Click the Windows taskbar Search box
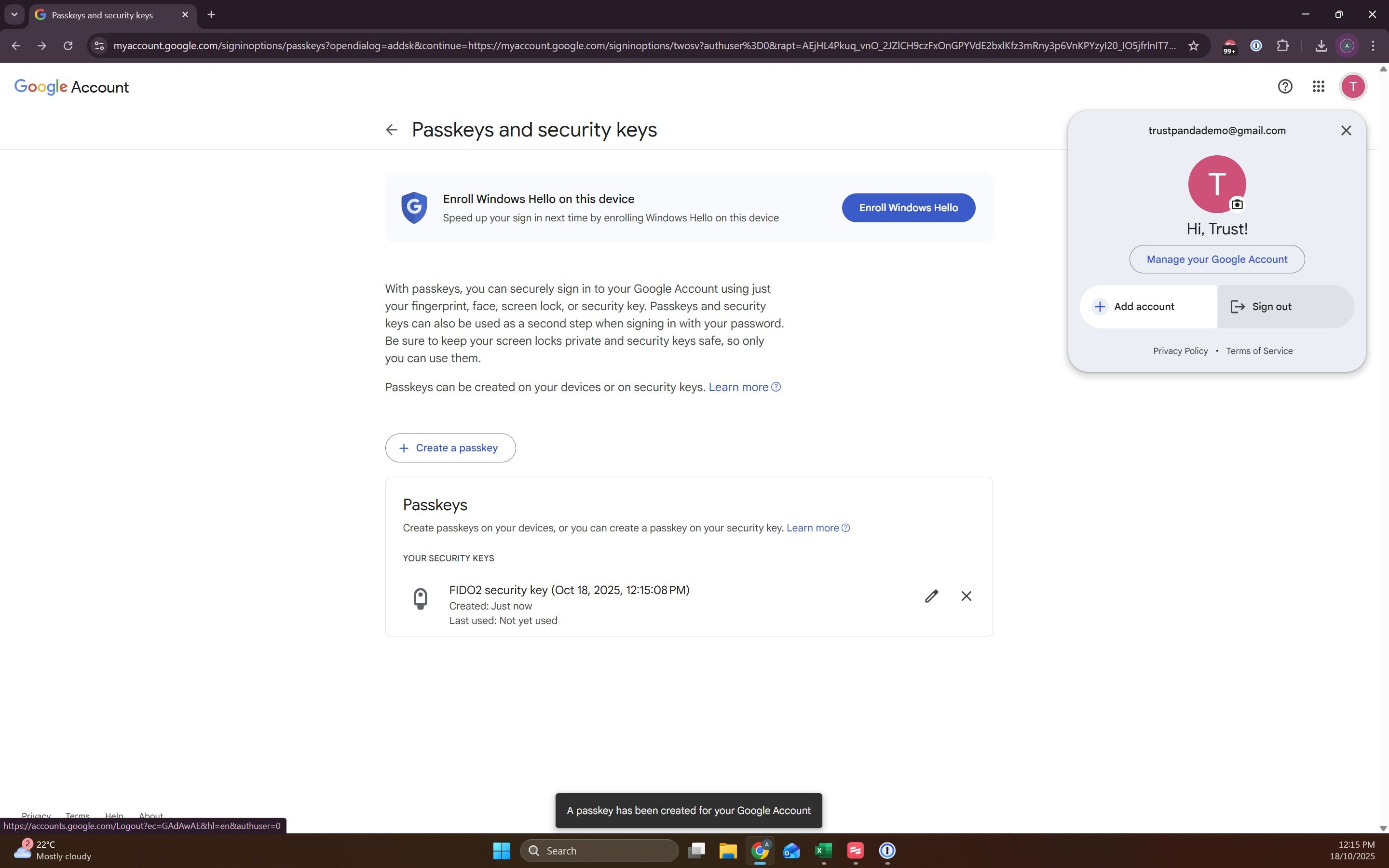Screen dimensions: 1389x868 click(599, 850)
